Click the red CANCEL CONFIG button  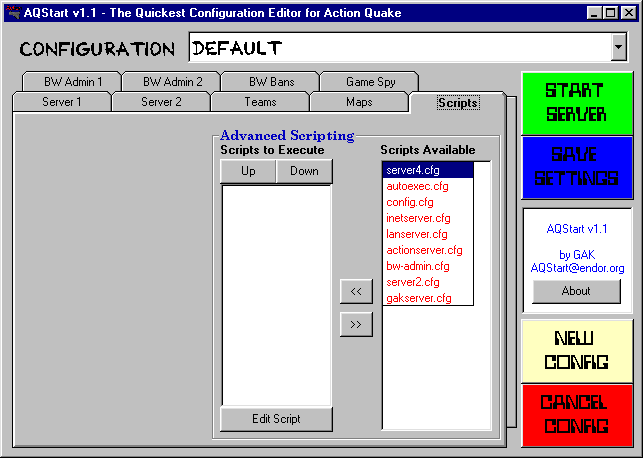(577, 415)
